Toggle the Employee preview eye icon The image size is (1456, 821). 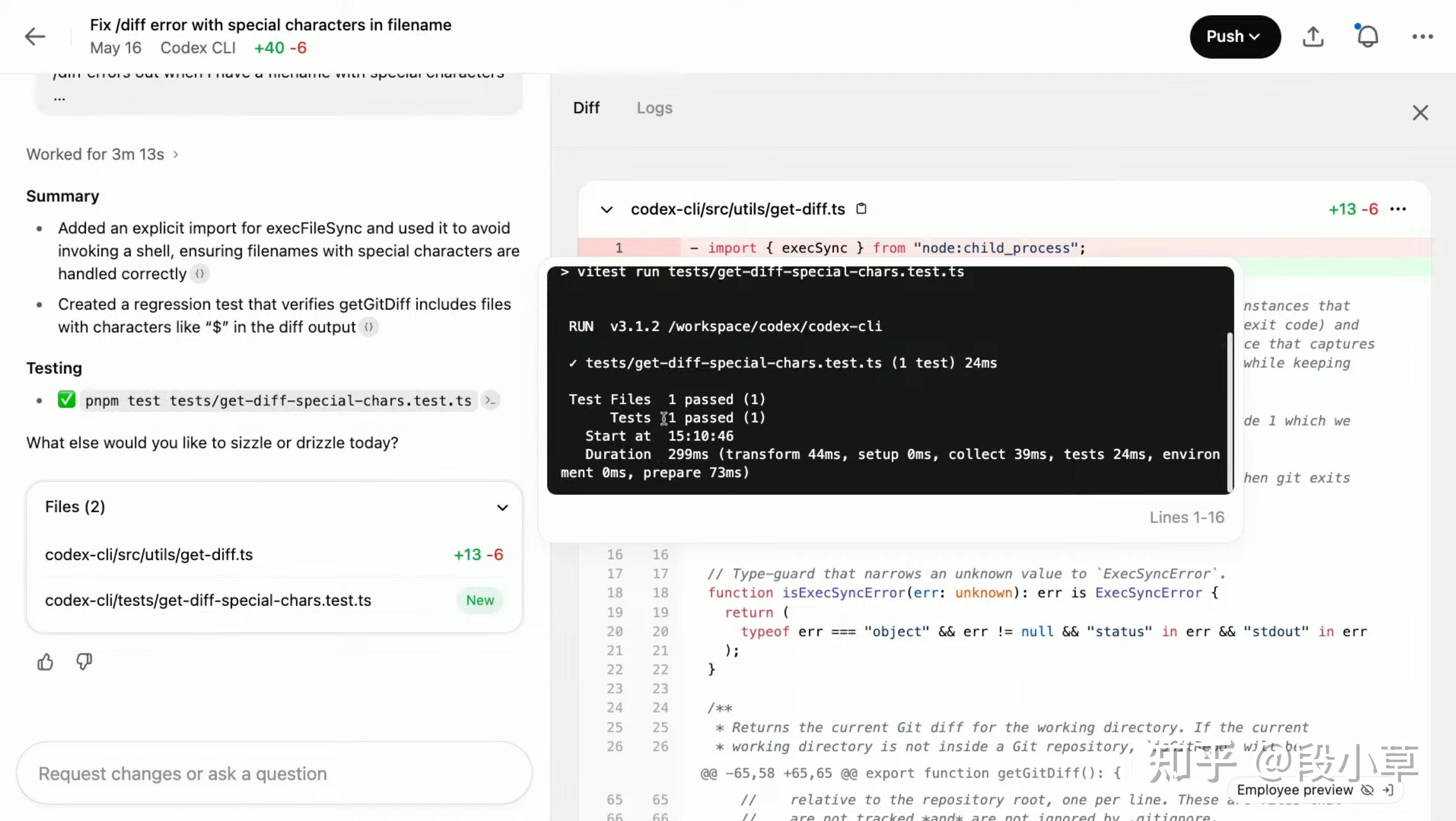[x=1369, y=791]
